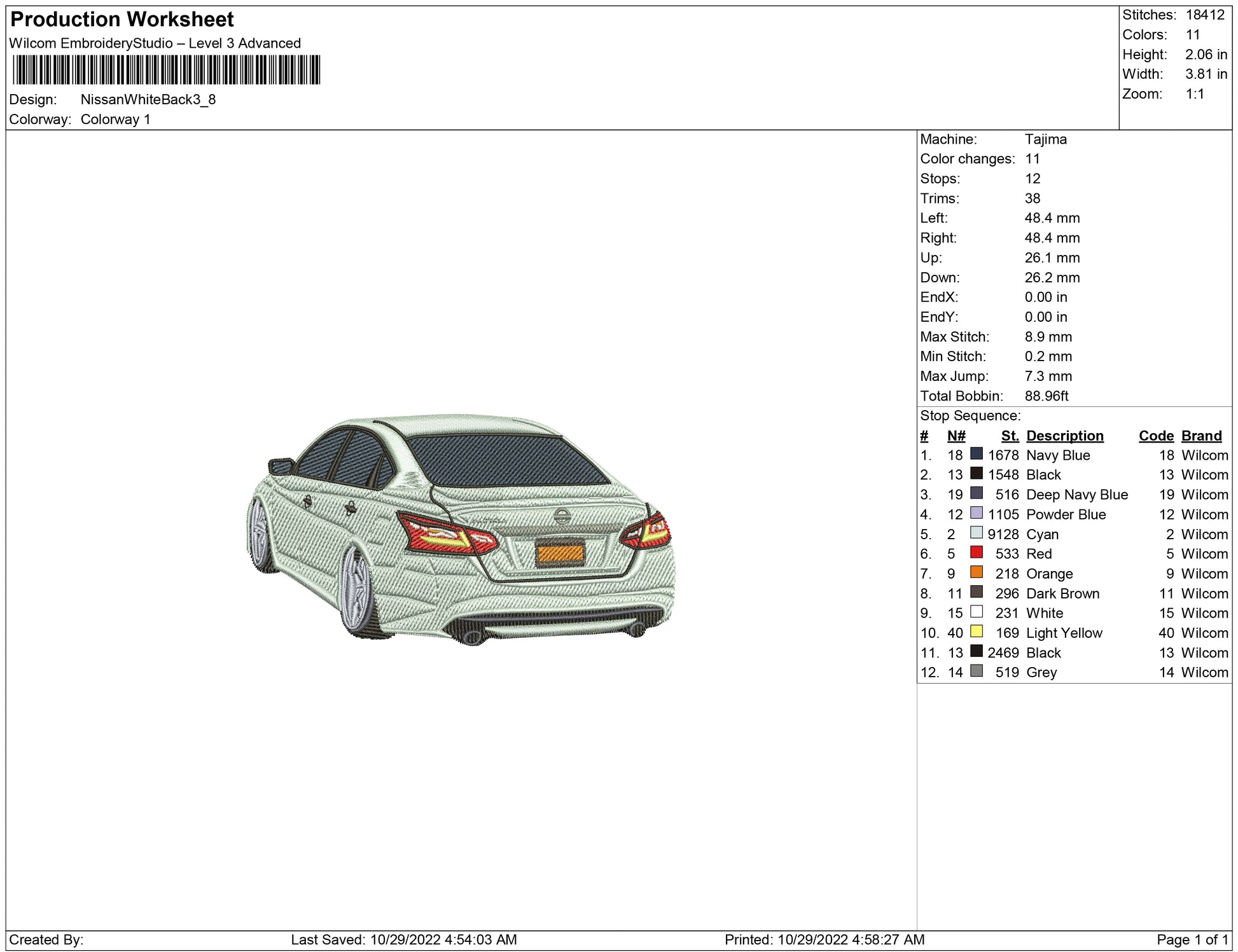Screen dimensions: 1238x952
Task: Click the barcode under the title
Action: click(166, 70)
